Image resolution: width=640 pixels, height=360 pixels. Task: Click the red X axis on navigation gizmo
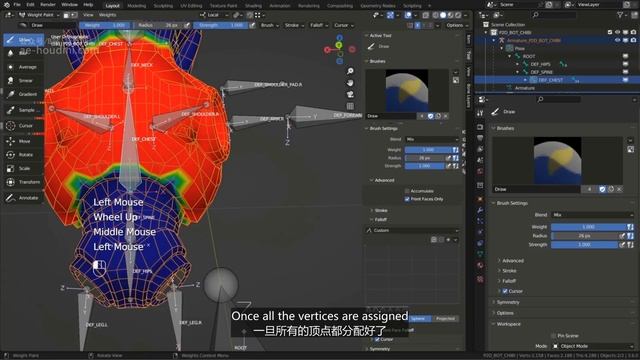click(327, 50)
